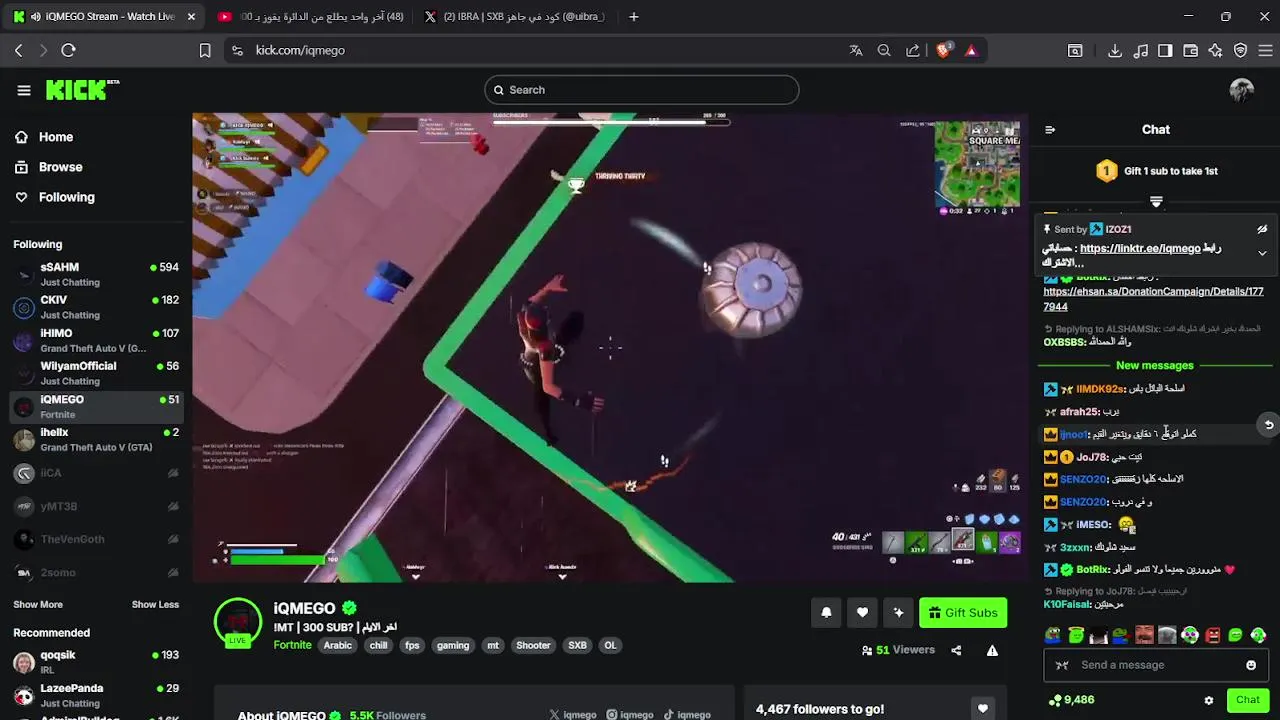Open chat settings gear icon

click(1208, 700)
